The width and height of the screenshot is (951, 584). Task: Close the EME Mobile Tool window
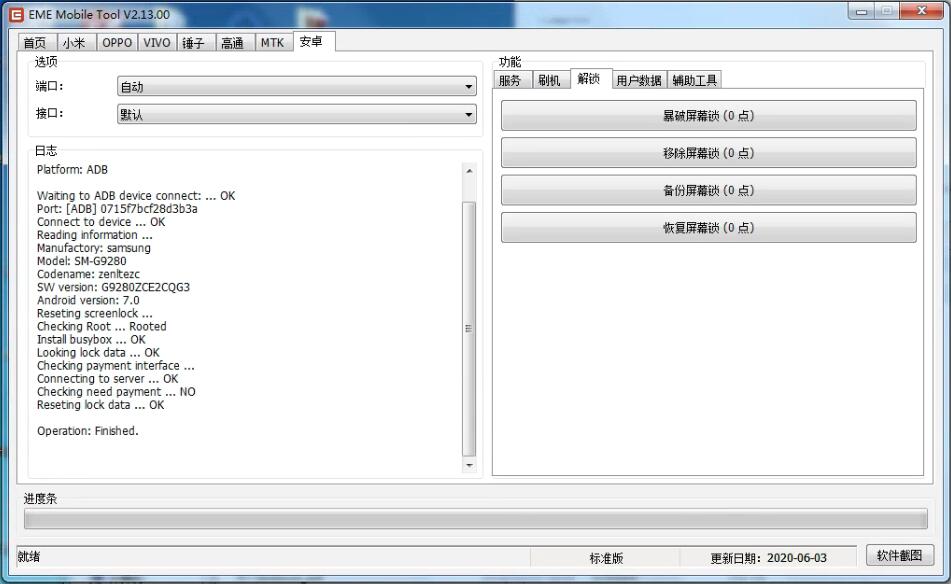(921, 11)
